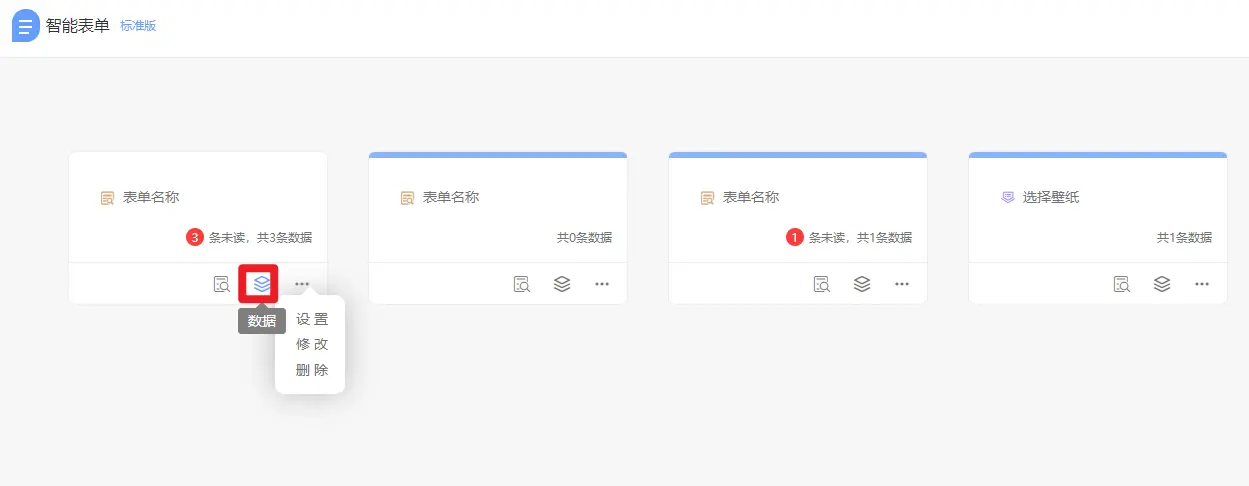Click the preview icon on the 选择壁纸 card
Screen dimensions: 1249x486
[x=1122, y=284]
